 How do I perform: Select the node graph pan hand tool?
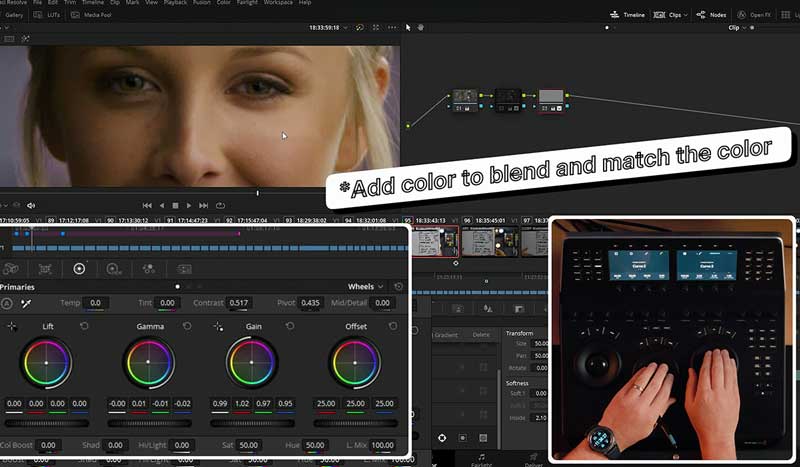421,28
